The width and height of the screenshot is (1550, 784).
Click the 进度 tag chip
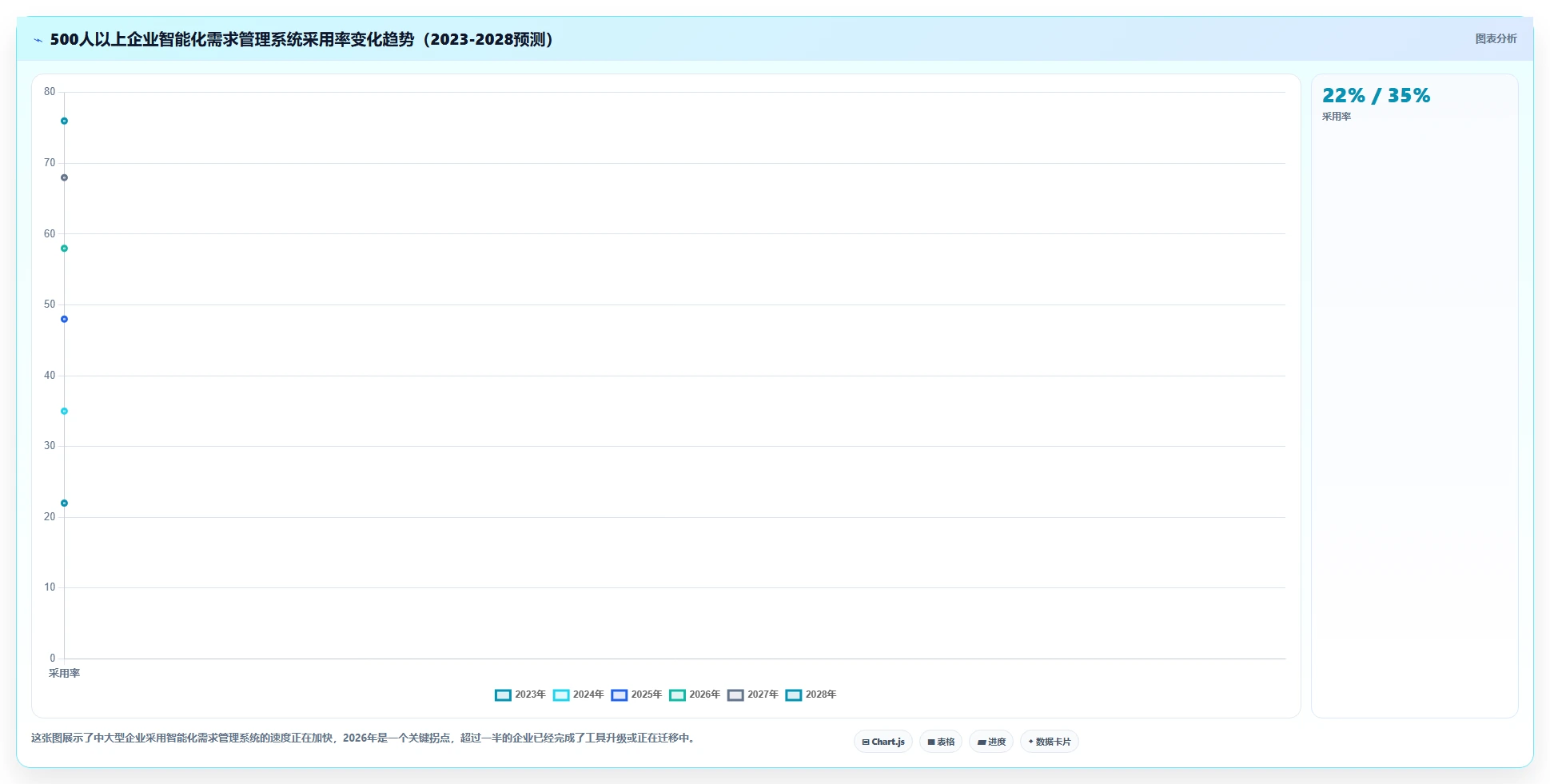(991, 742)
